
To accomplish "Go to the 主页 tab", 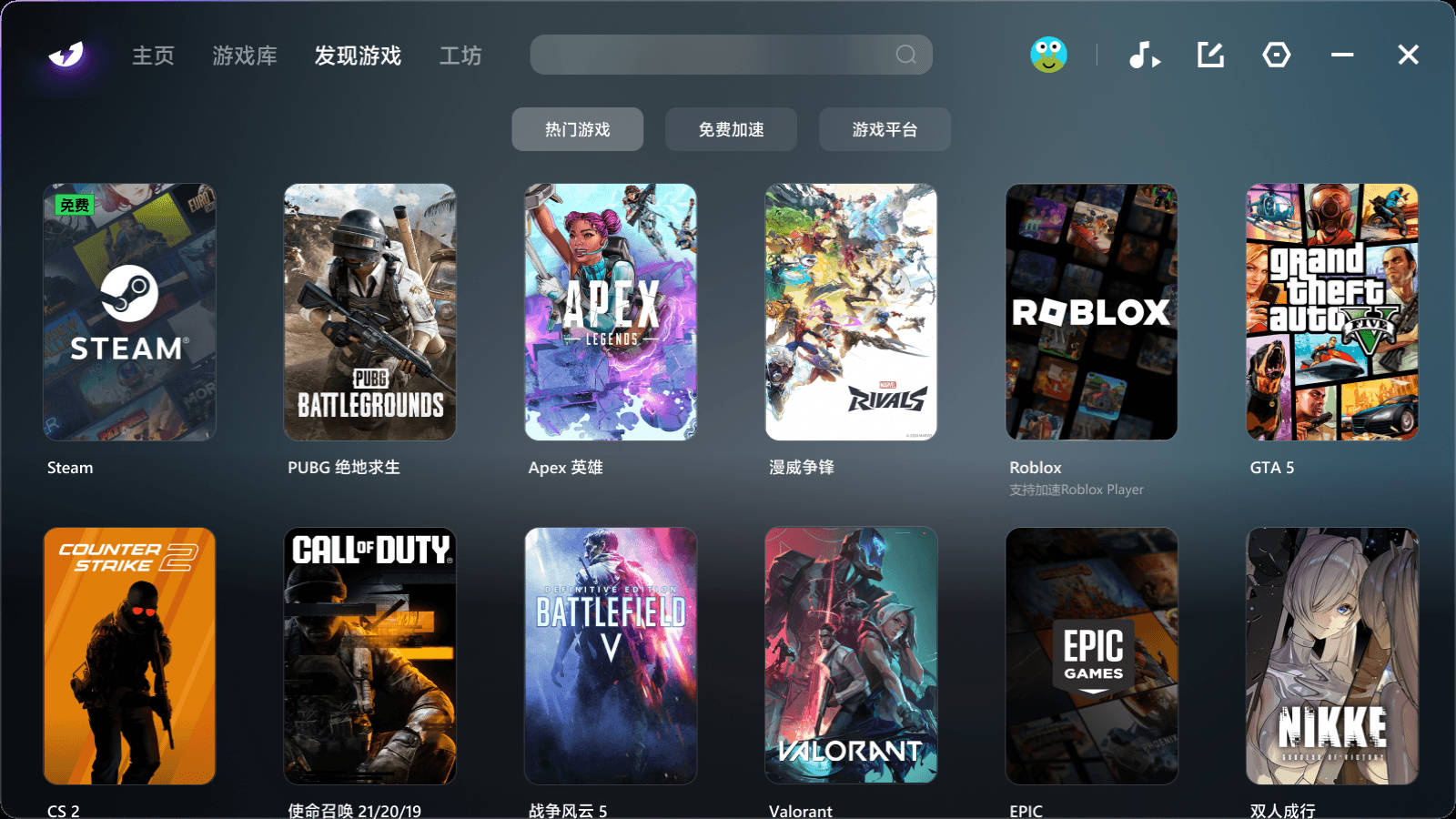I will point(153,56).
